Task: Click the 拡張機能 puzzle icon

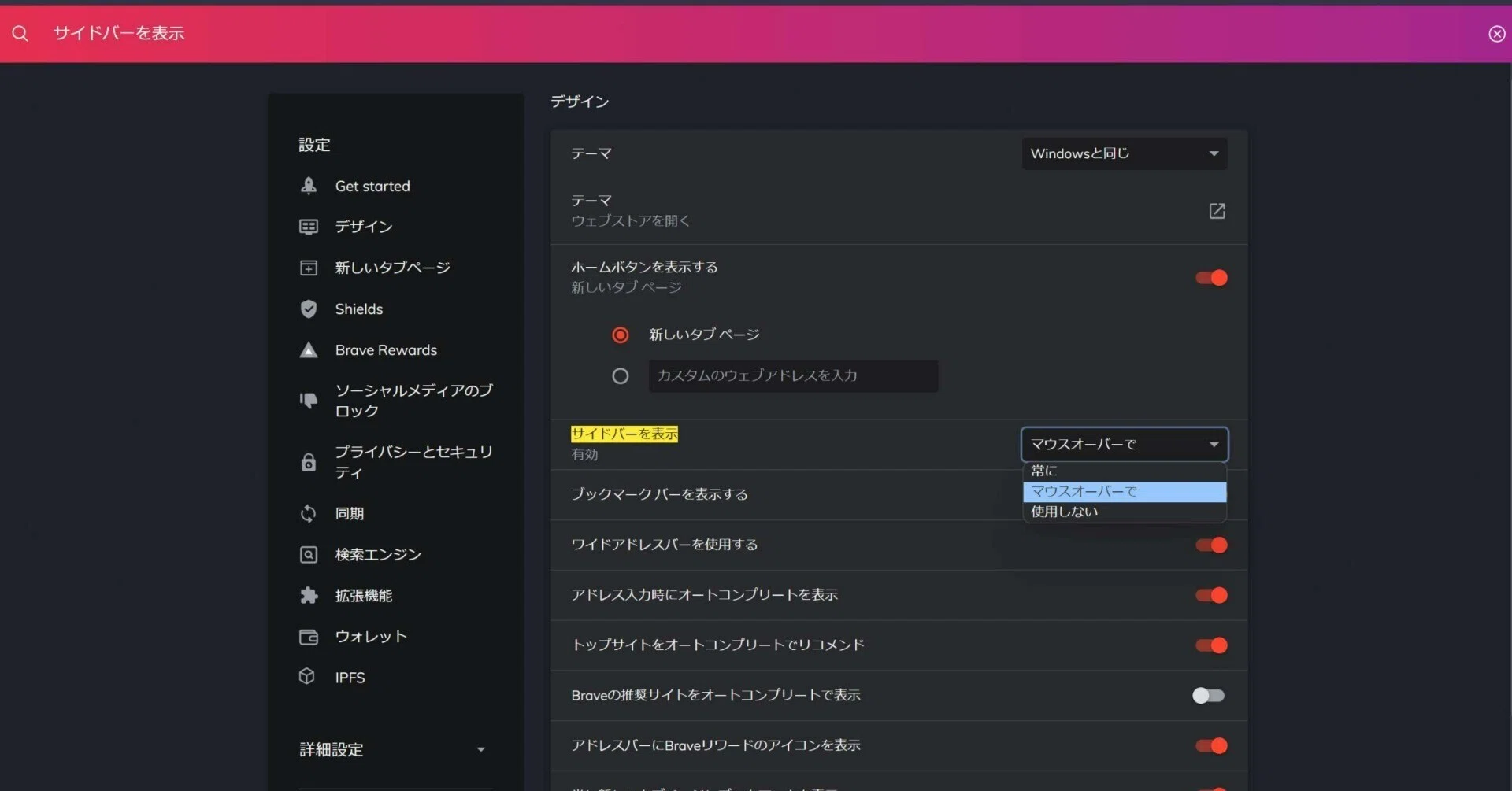Action: (x=309, y=595)
